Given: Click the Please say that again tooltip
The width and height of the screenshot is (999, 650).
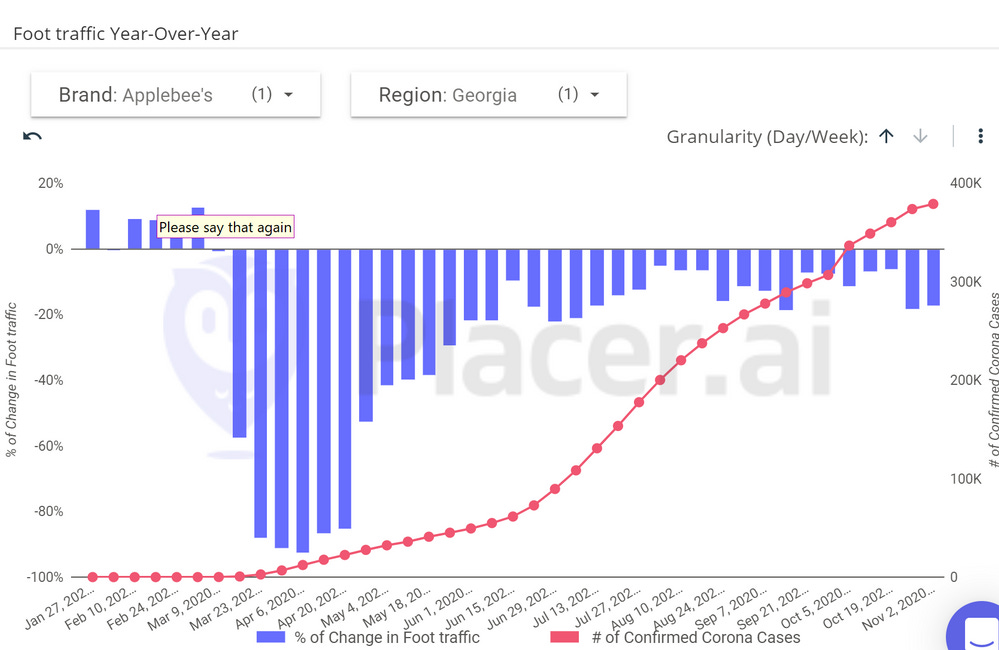Looking at the screenshot, I should (x=226, y=227).
